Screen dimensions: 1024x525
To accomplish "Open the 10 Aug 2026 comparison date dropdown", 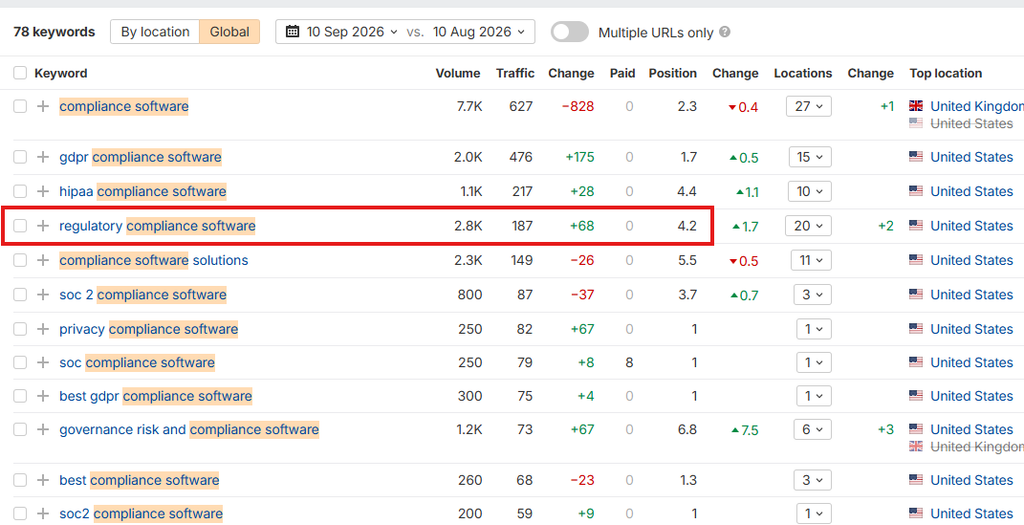I will coord(479,31).
